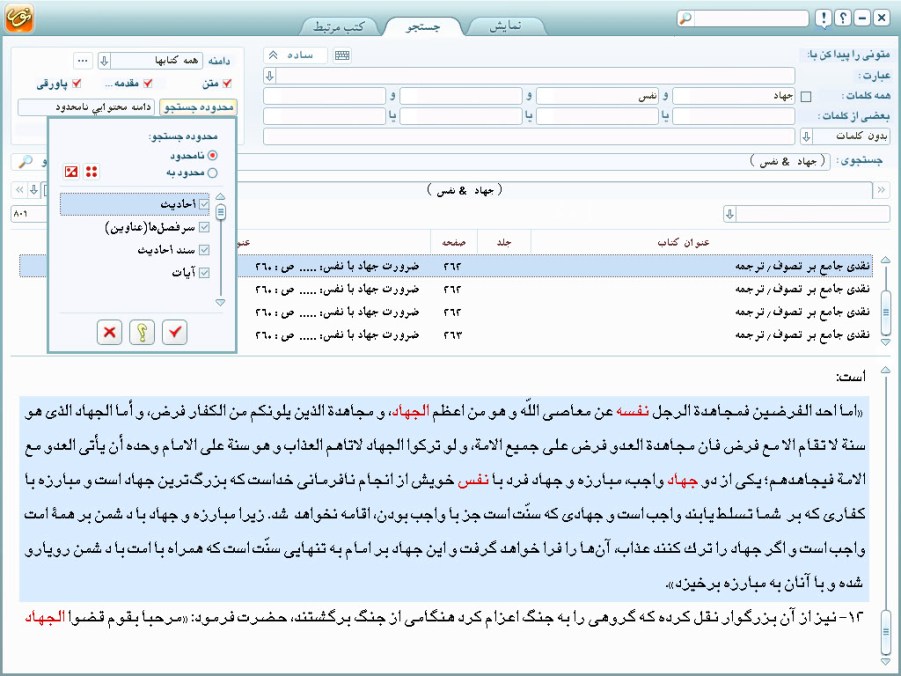Click the results list scrollbar thumb
901x676 pixels.
(885, 312)
